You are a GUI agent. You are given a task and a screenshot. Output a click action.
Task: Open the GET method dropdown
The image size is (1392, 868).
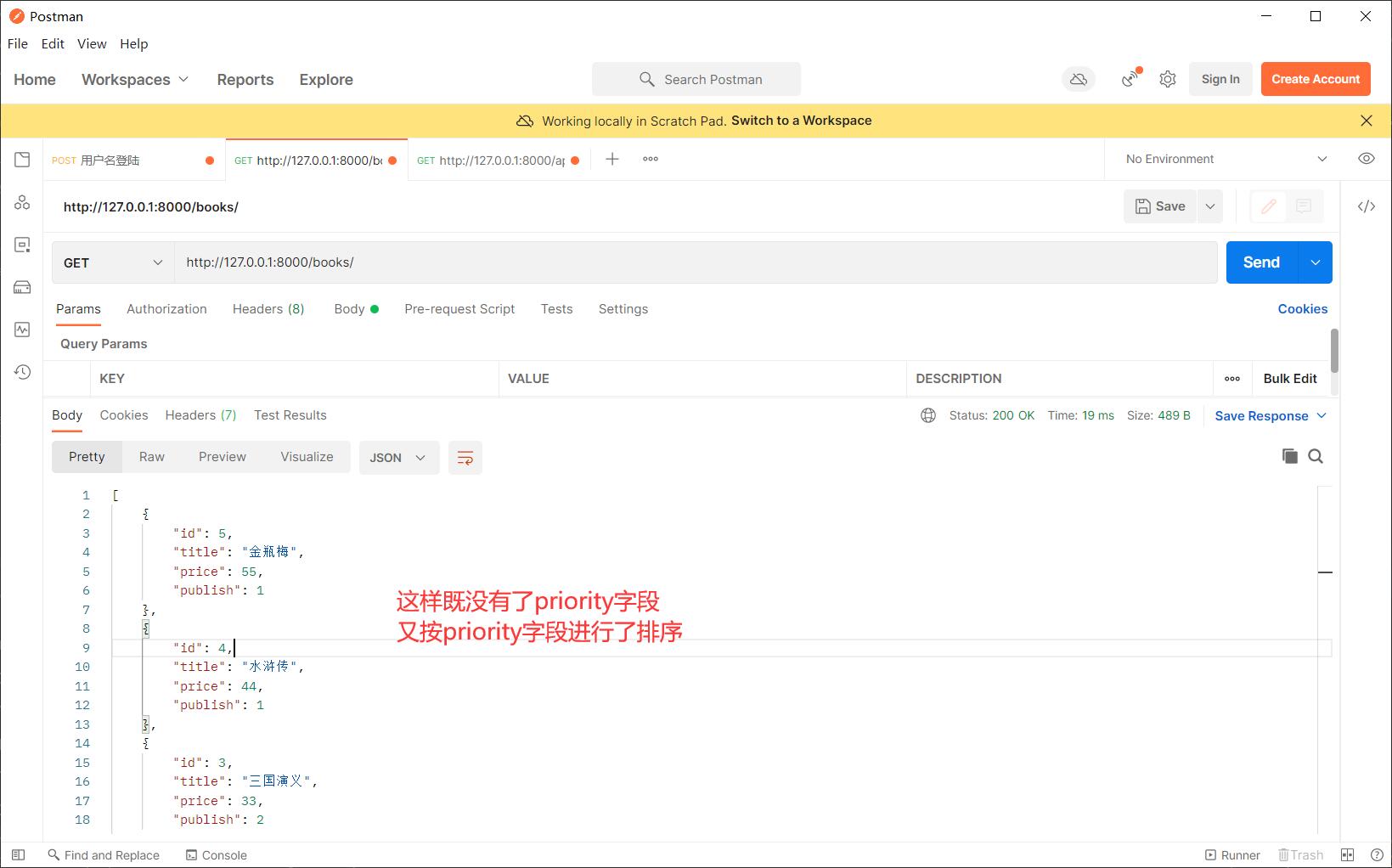click(113, 262)
